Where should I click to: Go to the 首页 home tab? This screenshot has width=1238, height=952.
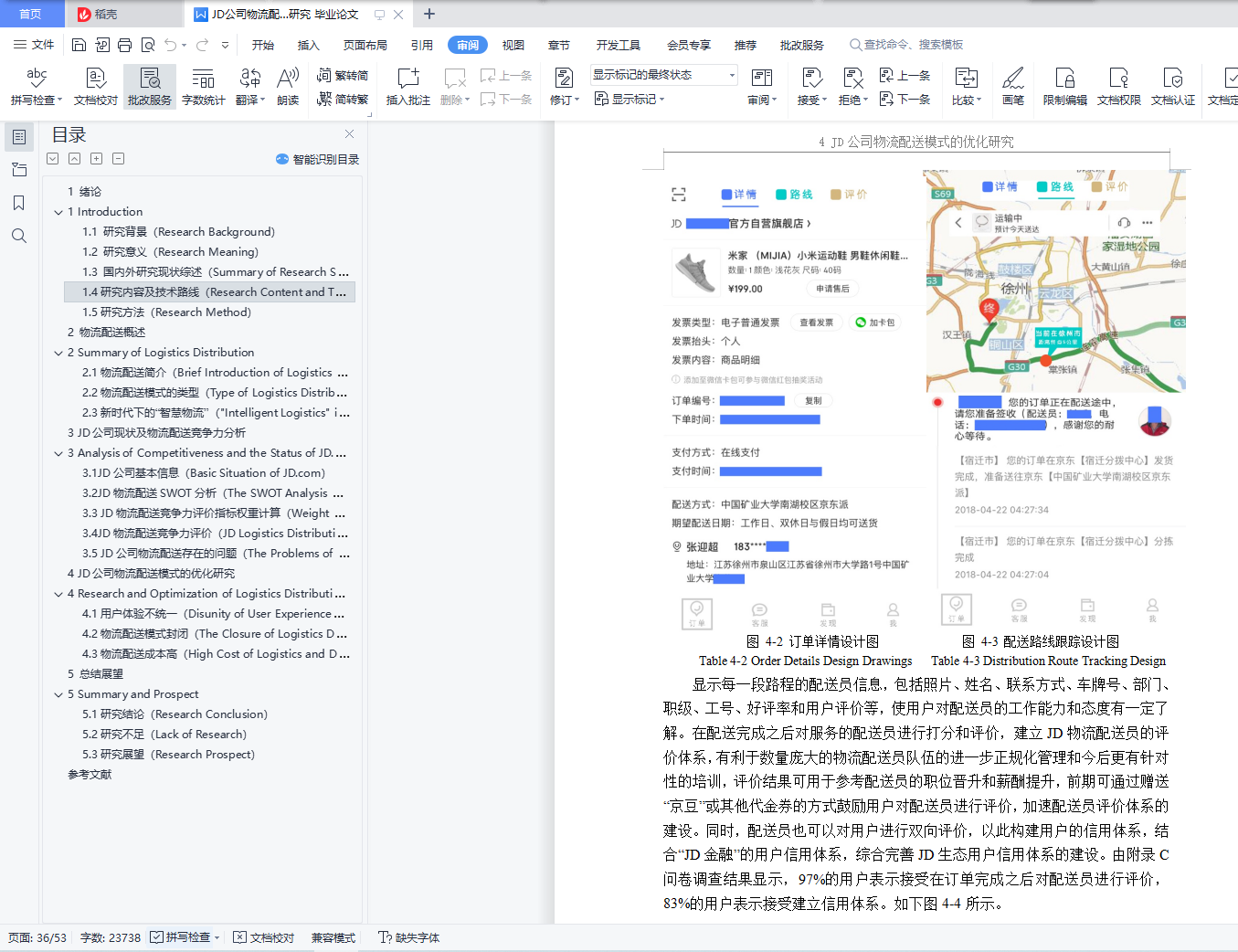(x=30, y=14)
